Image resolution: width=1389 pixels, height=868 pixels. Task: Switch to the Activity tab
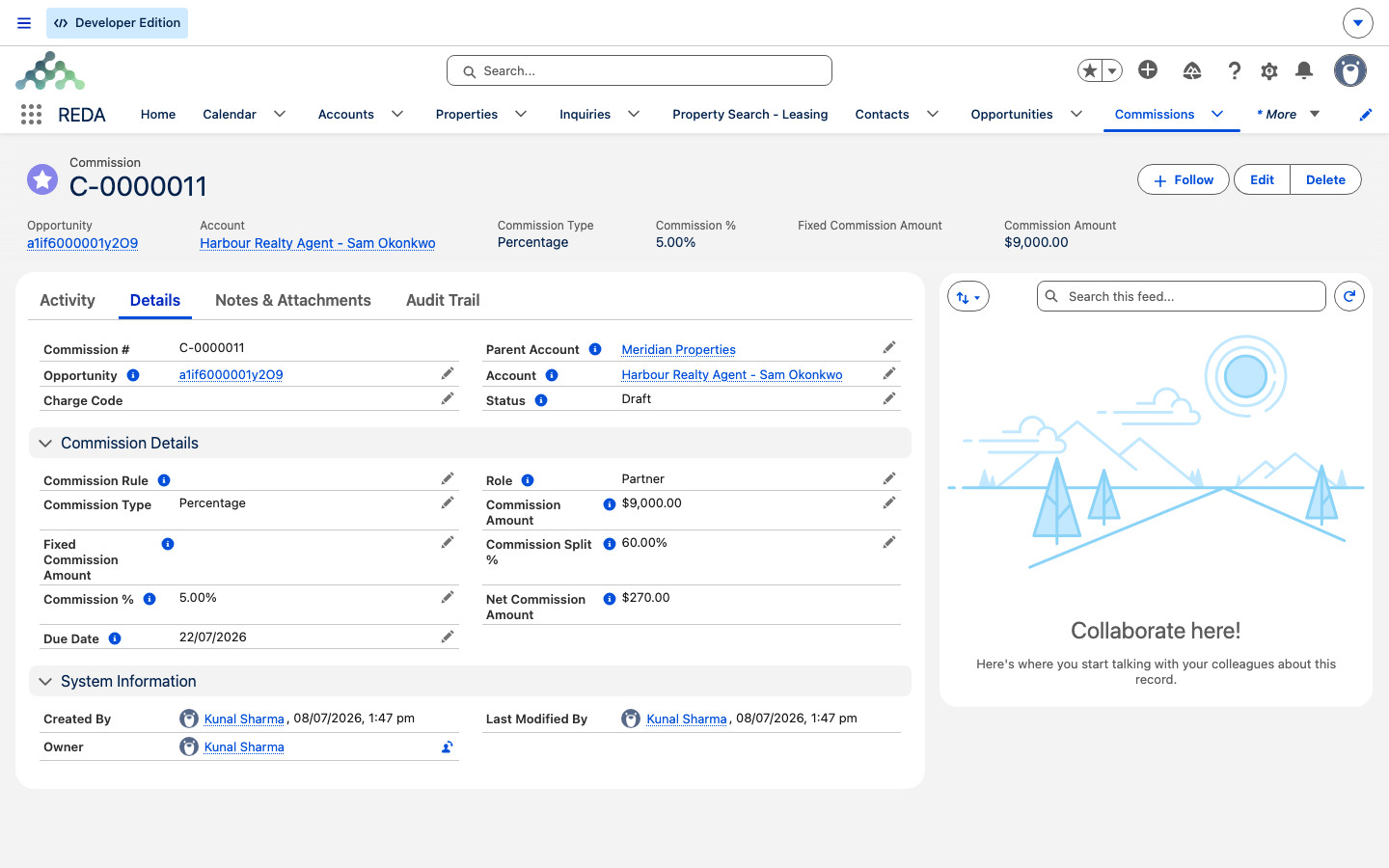[x=68, y=300]
